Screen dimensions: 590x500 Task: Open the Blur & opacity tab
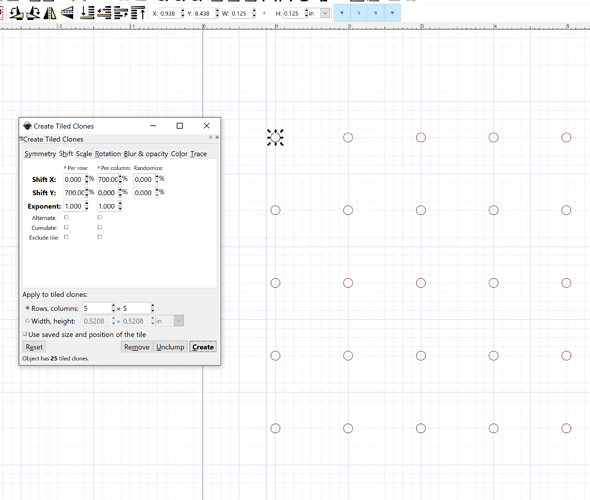(x=146, y=154)
